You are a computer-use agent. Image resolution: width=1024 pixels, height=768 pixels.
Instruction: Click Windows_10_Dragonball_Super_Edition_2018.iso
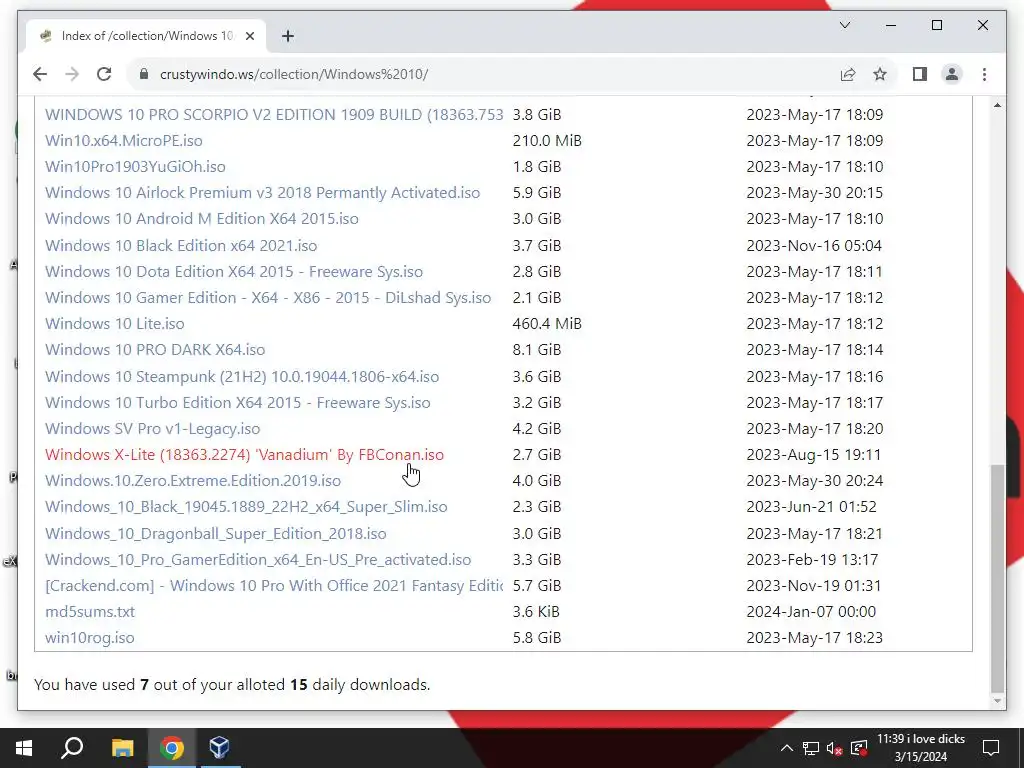[x=216, y=534]
